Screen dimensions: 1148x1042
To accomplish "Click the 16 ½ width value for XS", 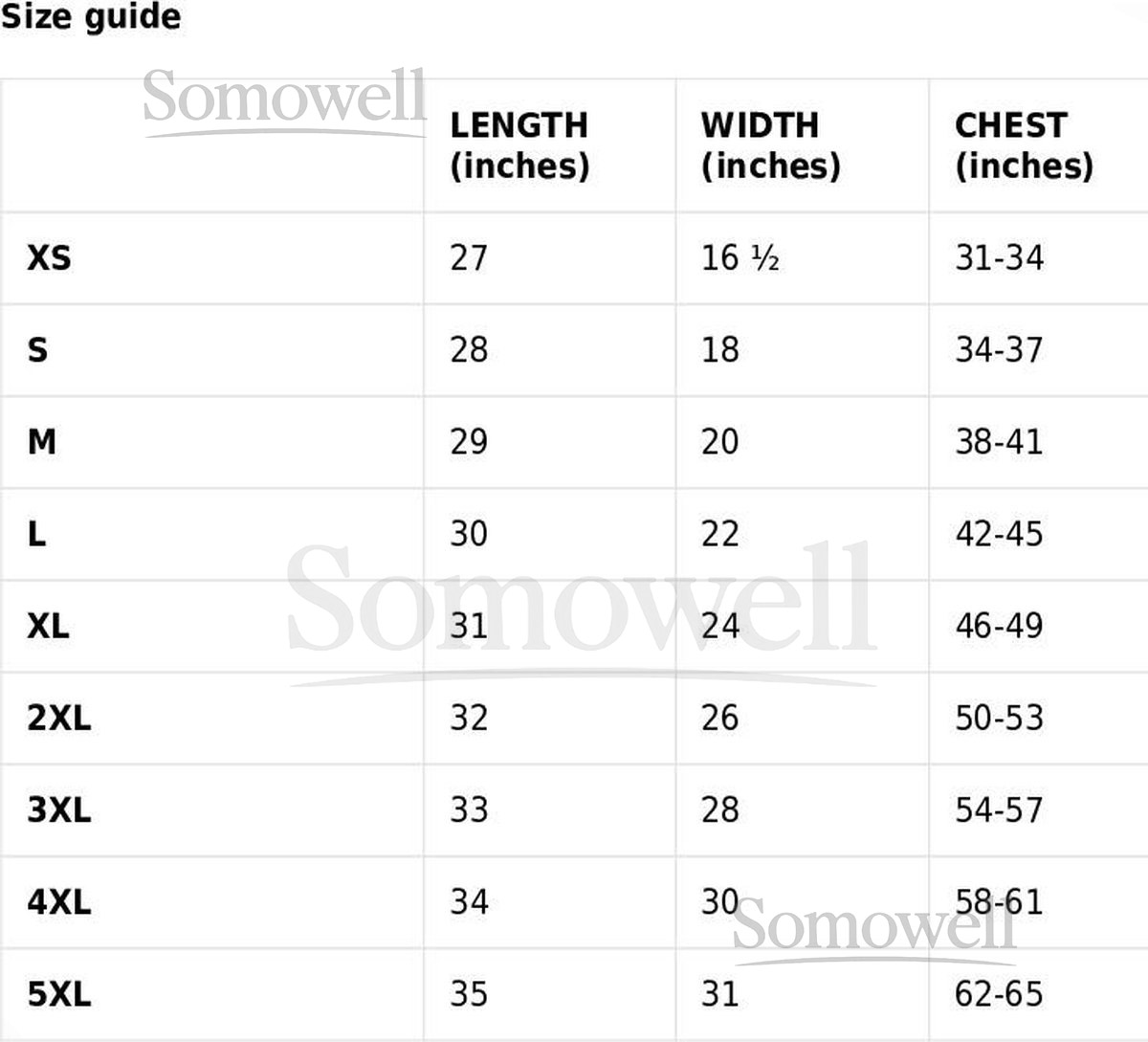I will [x=740, y=257].
